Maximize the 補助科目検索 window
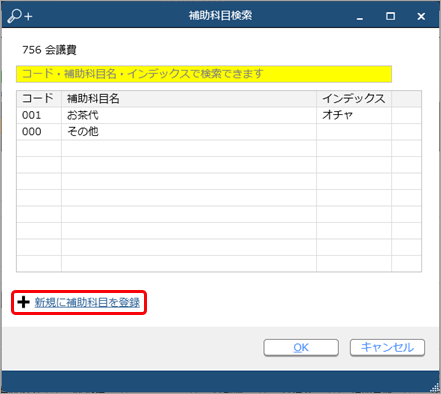 pos(390,16)
